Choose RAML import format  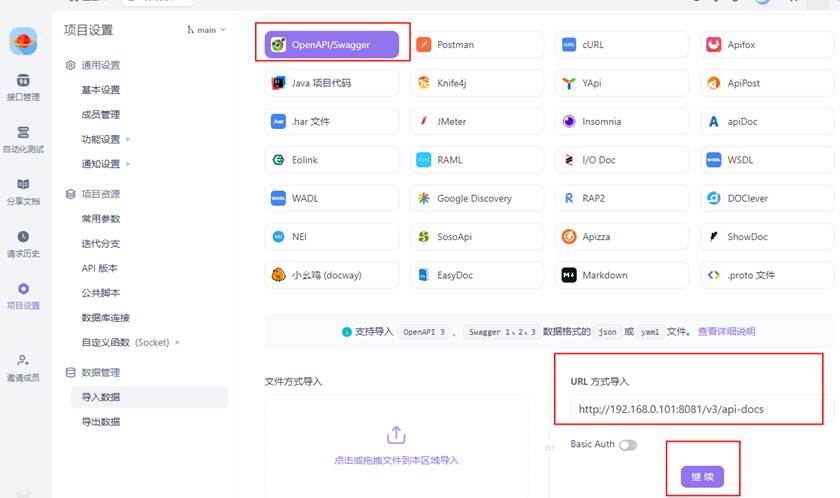click(477, 160)
